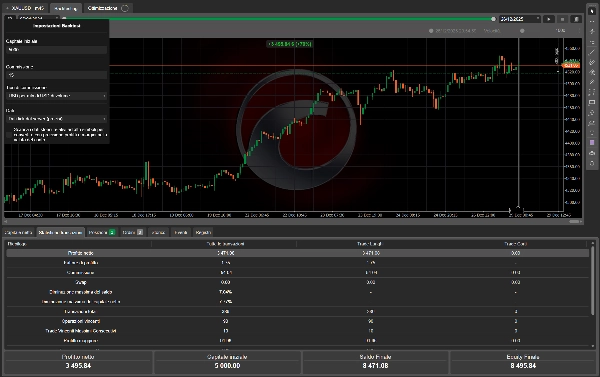Image resolution: width=600 pixels, height=377 pixels.
Task: Click the Saldo Finale 8 471.08 summary box
Action: click(x=375, y=362)
